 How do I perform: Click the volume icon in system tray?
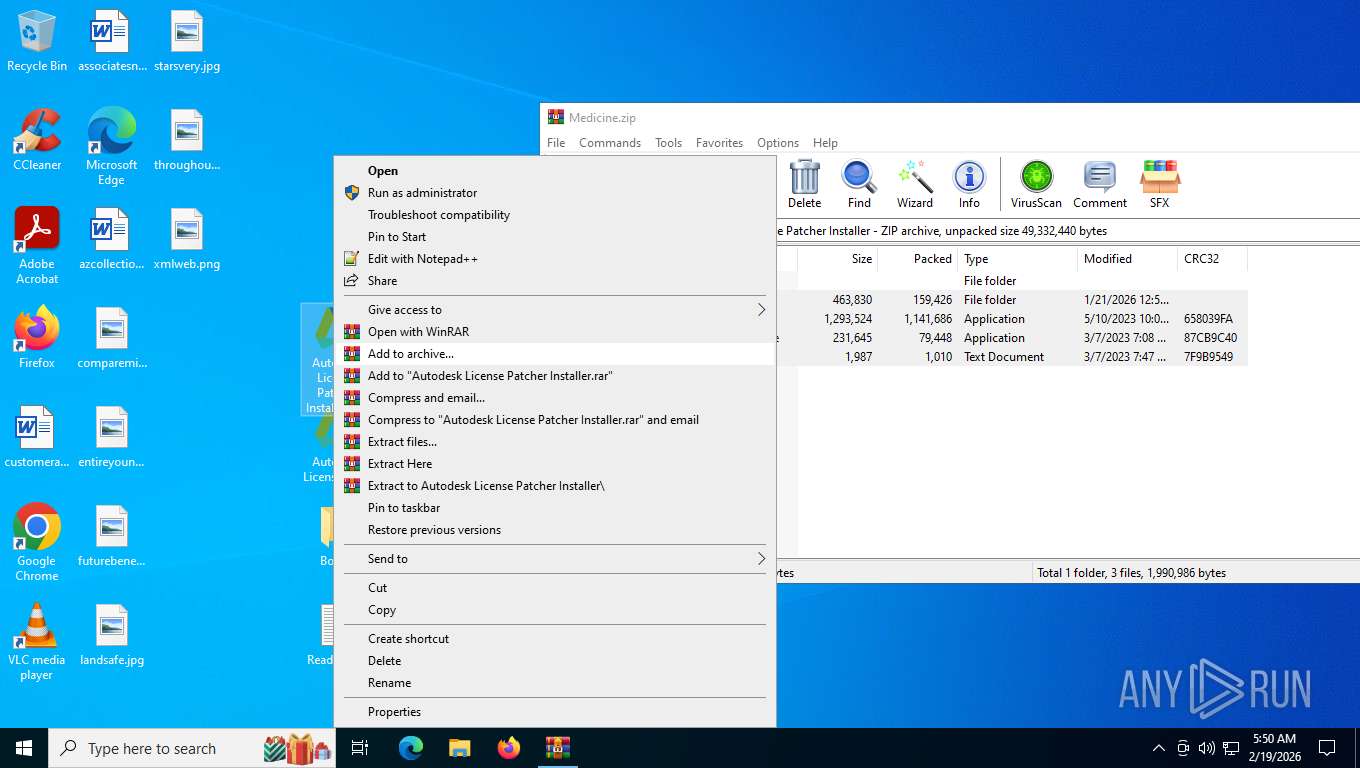(x=1207, y=748)
